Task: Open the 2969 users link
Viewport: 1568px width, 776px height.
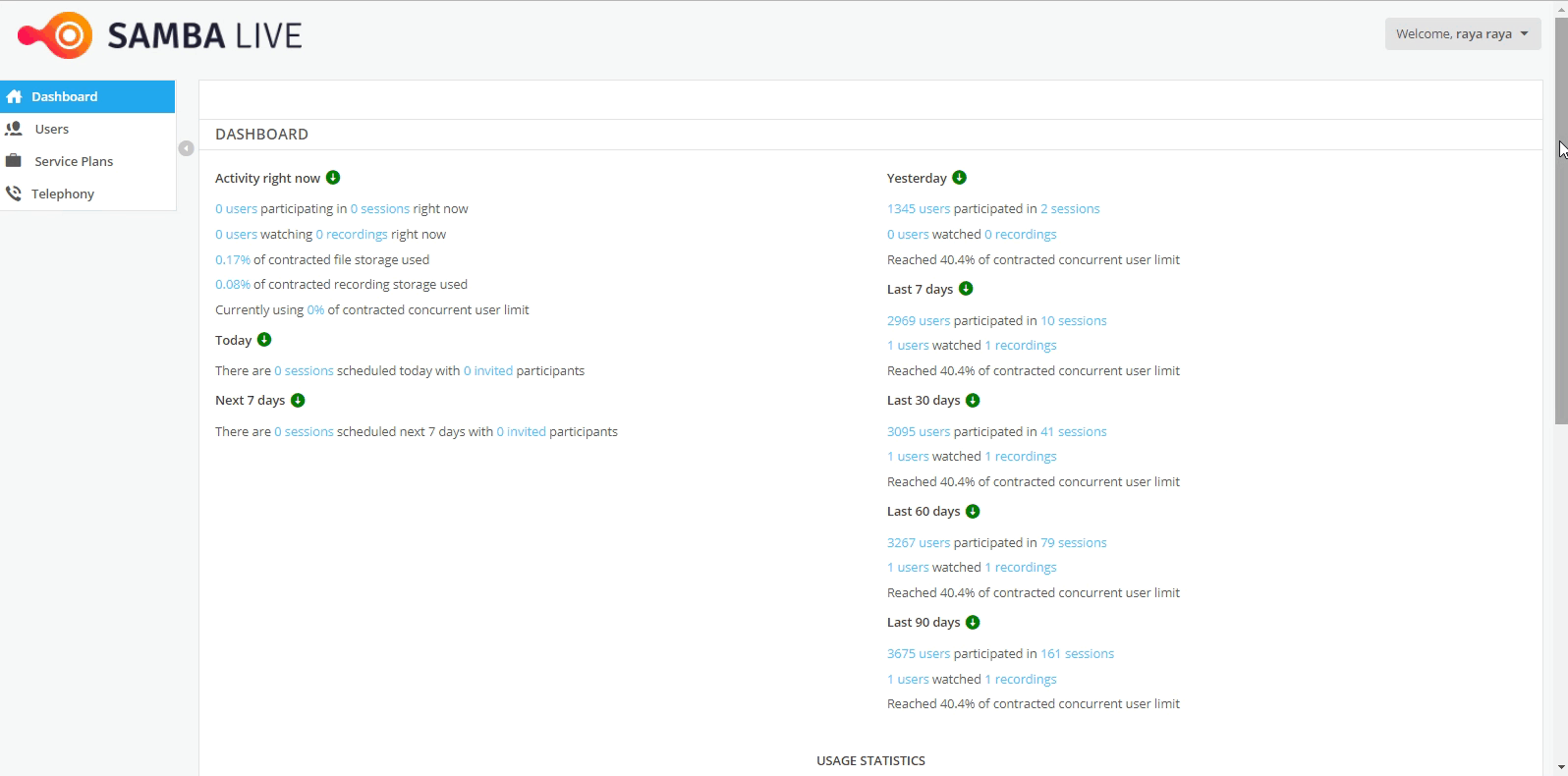Action: pyautogui.click(x=919, y=320)
